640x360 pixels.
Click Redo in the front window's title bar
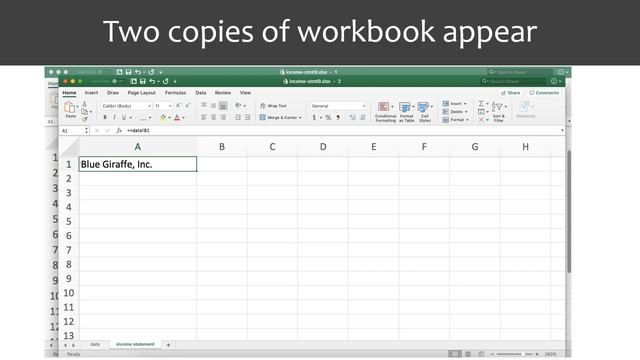(x=165, y=81)
